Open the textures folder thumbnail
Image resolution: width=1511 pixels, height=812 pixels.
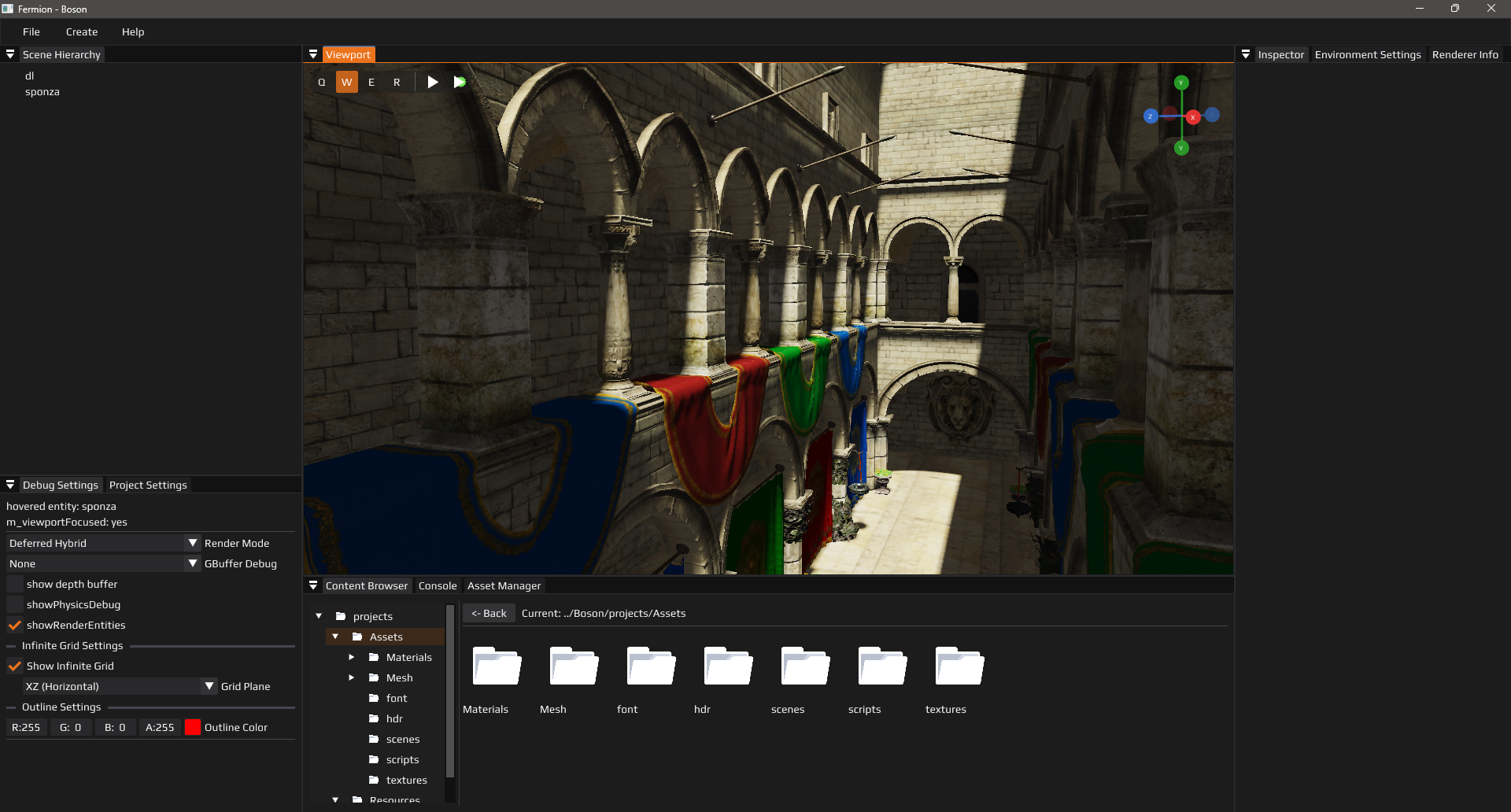[x=959, y=667]
